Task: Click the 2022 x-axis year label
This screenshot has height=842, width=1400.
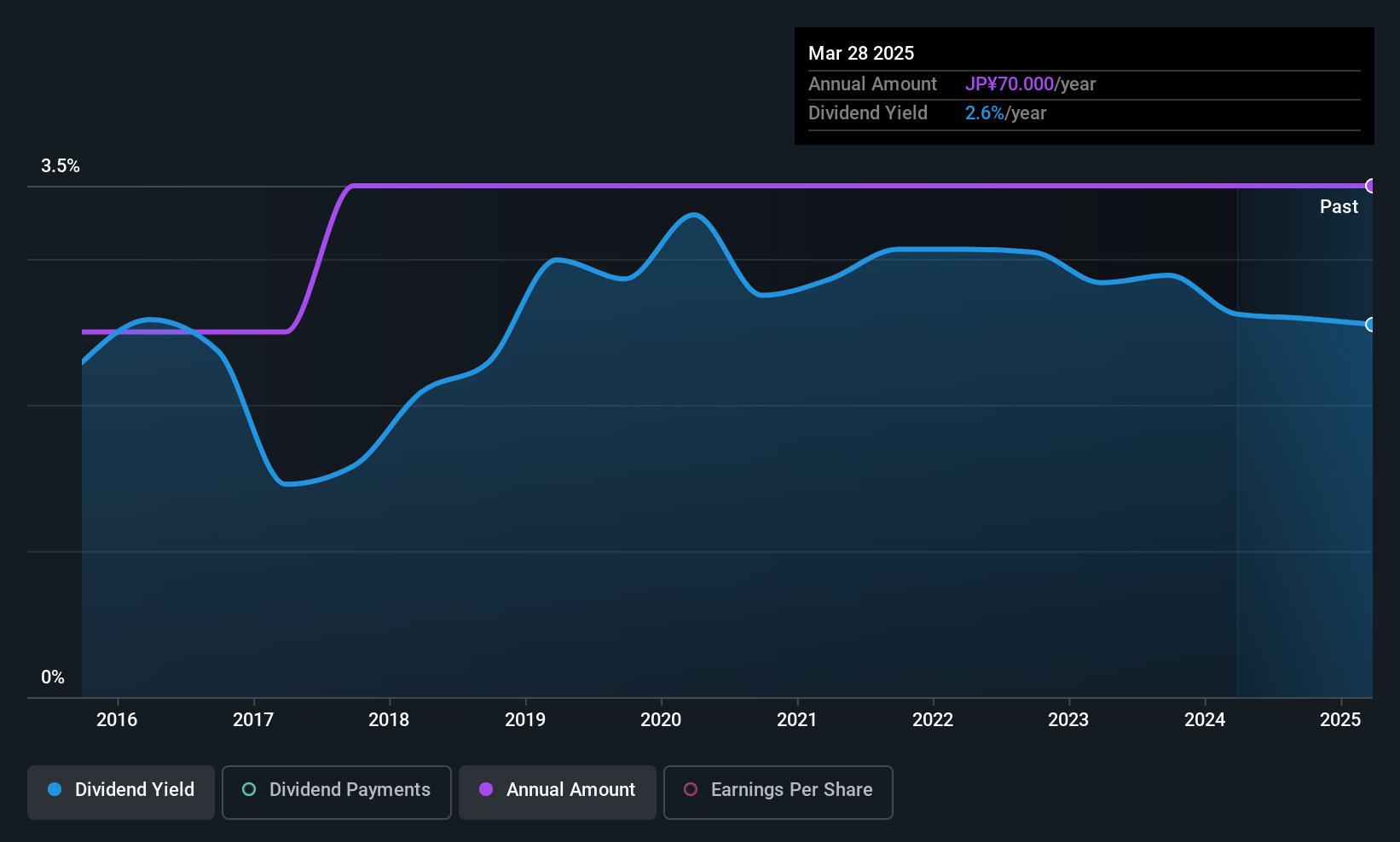Action: pos(933,720)
